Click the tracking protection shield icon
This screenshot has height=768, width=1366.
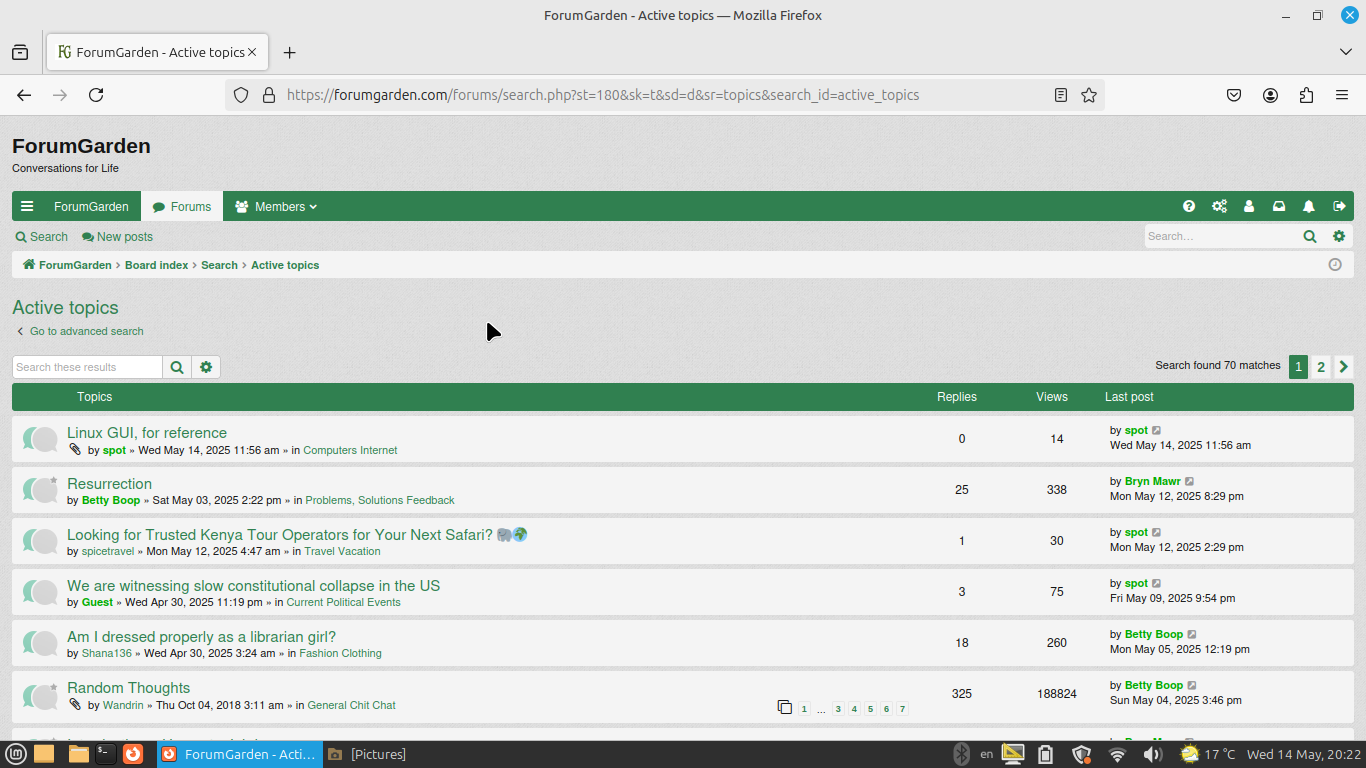click(x=241, y=95)
